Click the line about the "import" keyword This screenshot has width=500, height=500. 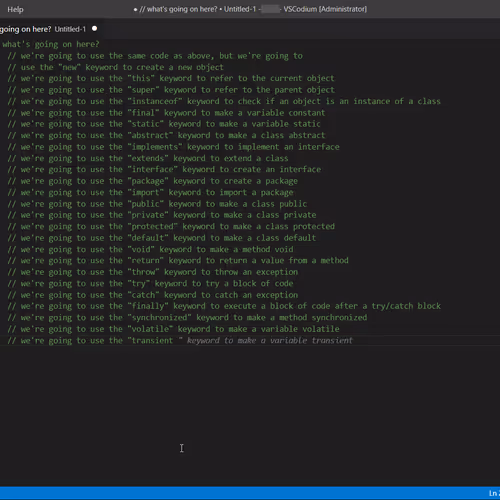pos(150,192)
